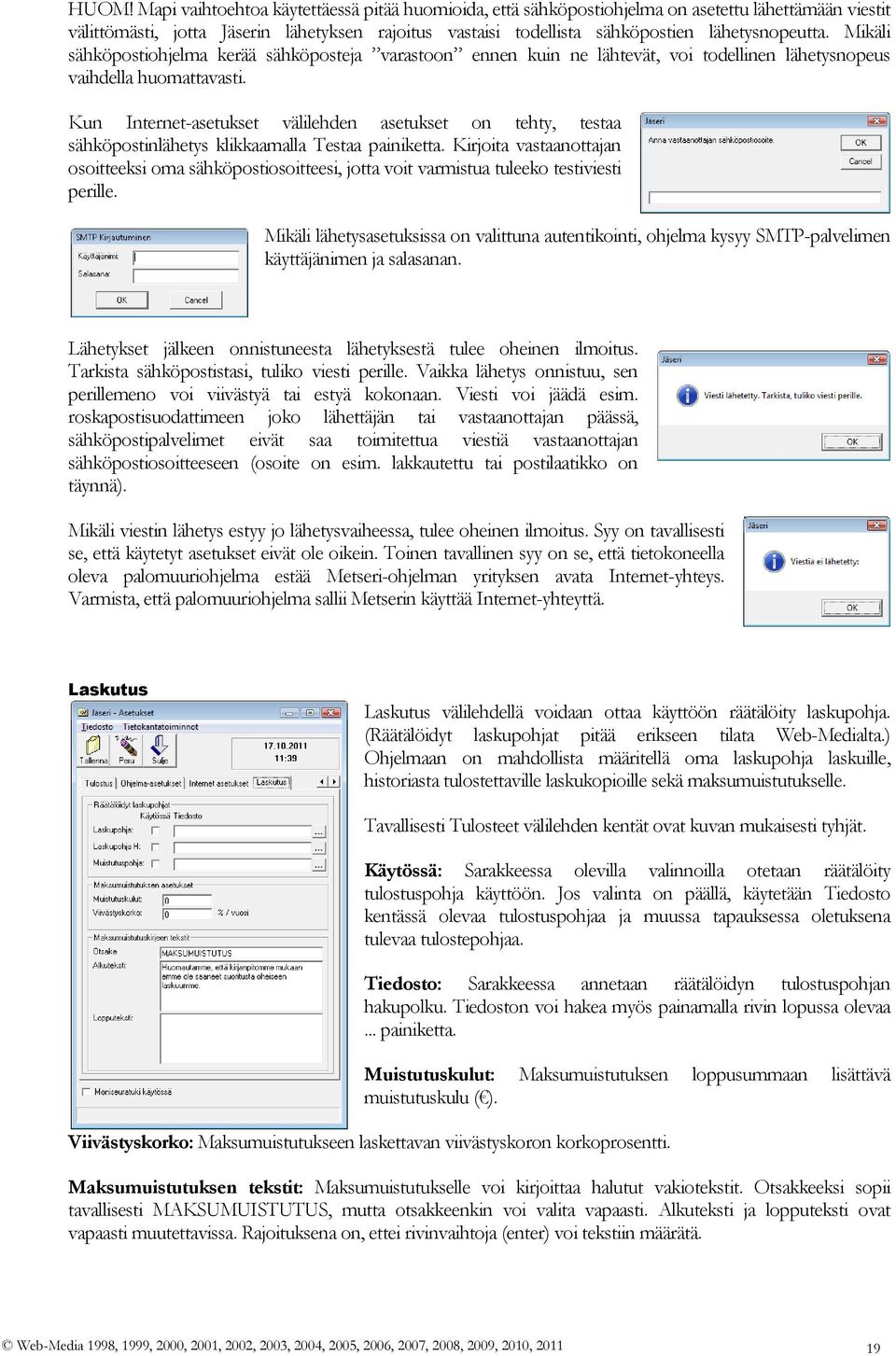Click the recipient email address input field
This screenshot has height=1356, width=896.
[765, 198]
